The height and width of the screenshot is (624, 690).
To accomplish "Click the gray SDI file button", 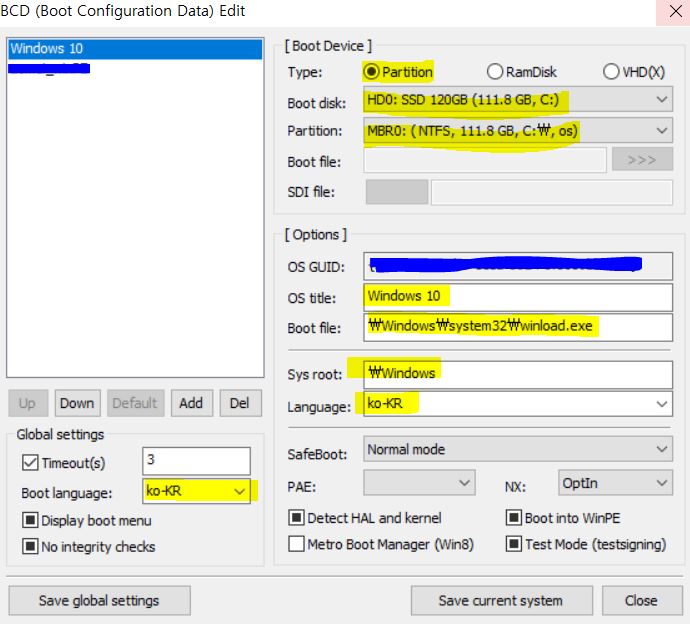I will [x=396, y=192].
